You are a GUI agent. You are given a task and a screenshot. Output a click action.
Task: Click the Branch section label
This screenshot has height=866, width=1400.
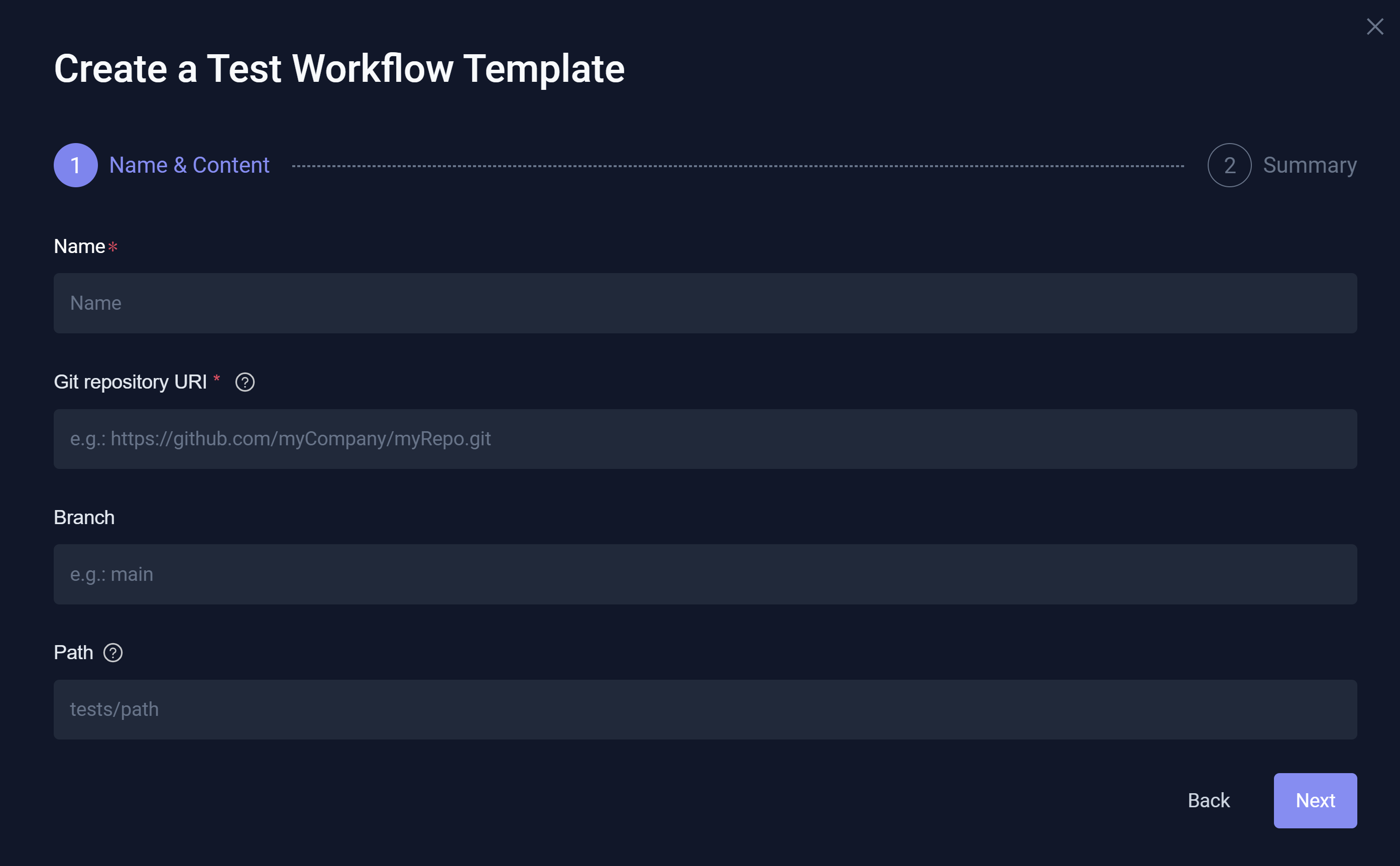point(84,517)
